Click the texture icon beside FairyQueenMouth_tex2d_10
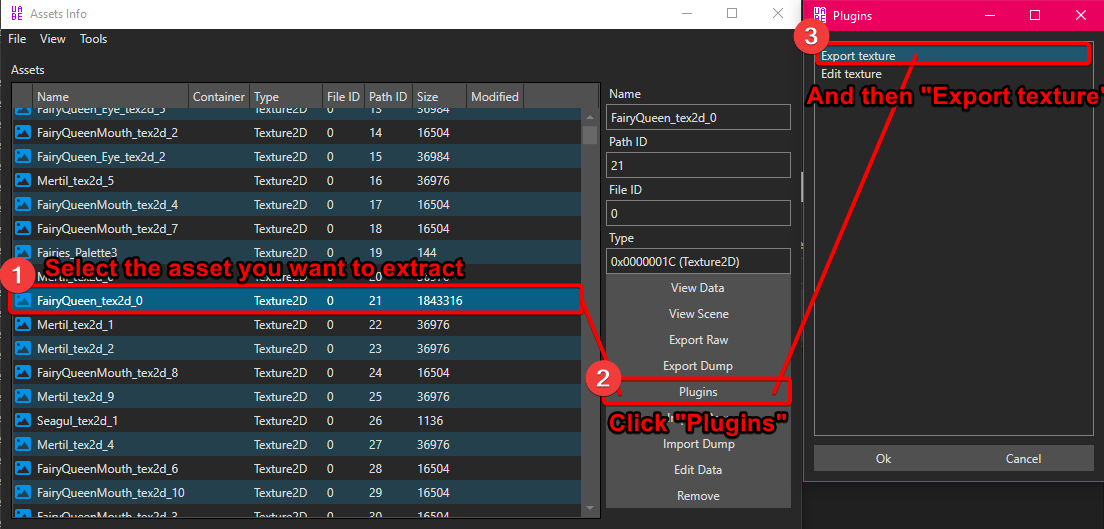Image resolution: width=1104 pixels, height=529 pixels. pos(23,493)
